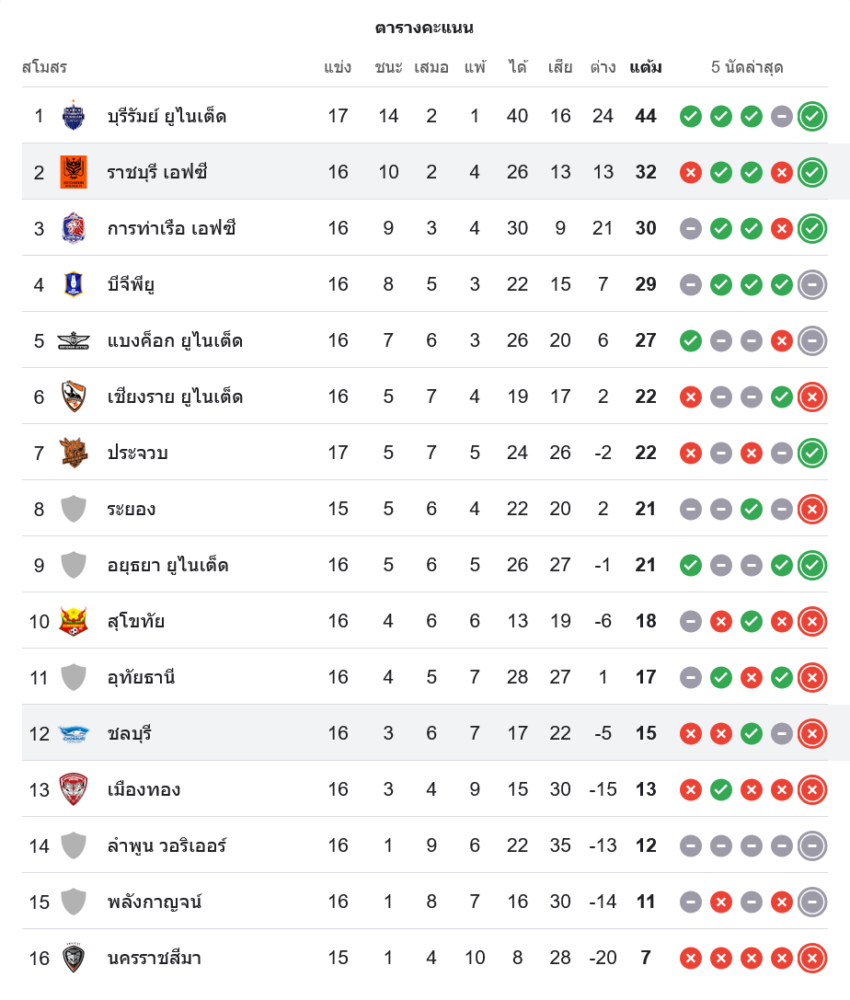Click the circled draw icon in บีจีพียู row
Viewport: 850px width, 1000px height.
point(812,285)
